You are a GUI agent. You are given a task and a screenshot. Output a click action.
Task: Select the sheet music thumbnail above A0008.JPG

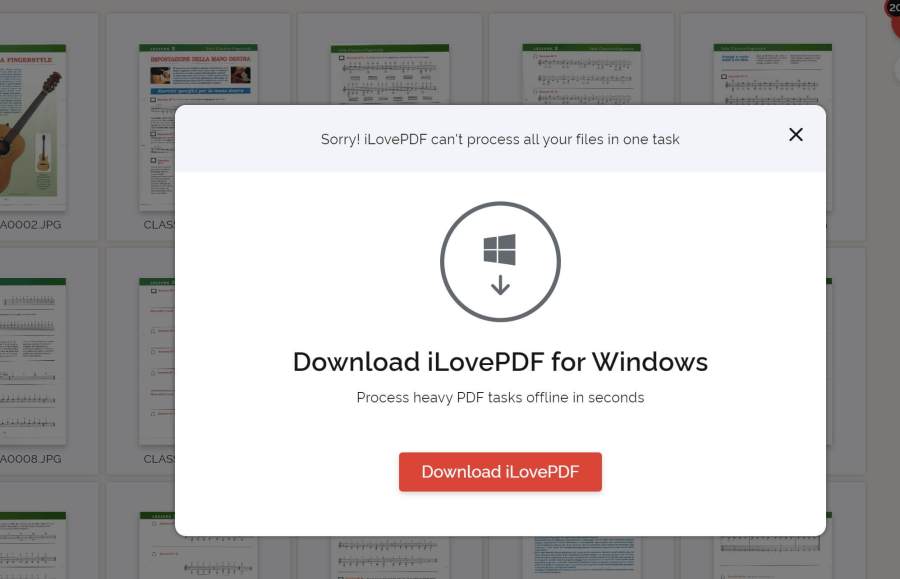pyautogui.click(x=32, y=360)
